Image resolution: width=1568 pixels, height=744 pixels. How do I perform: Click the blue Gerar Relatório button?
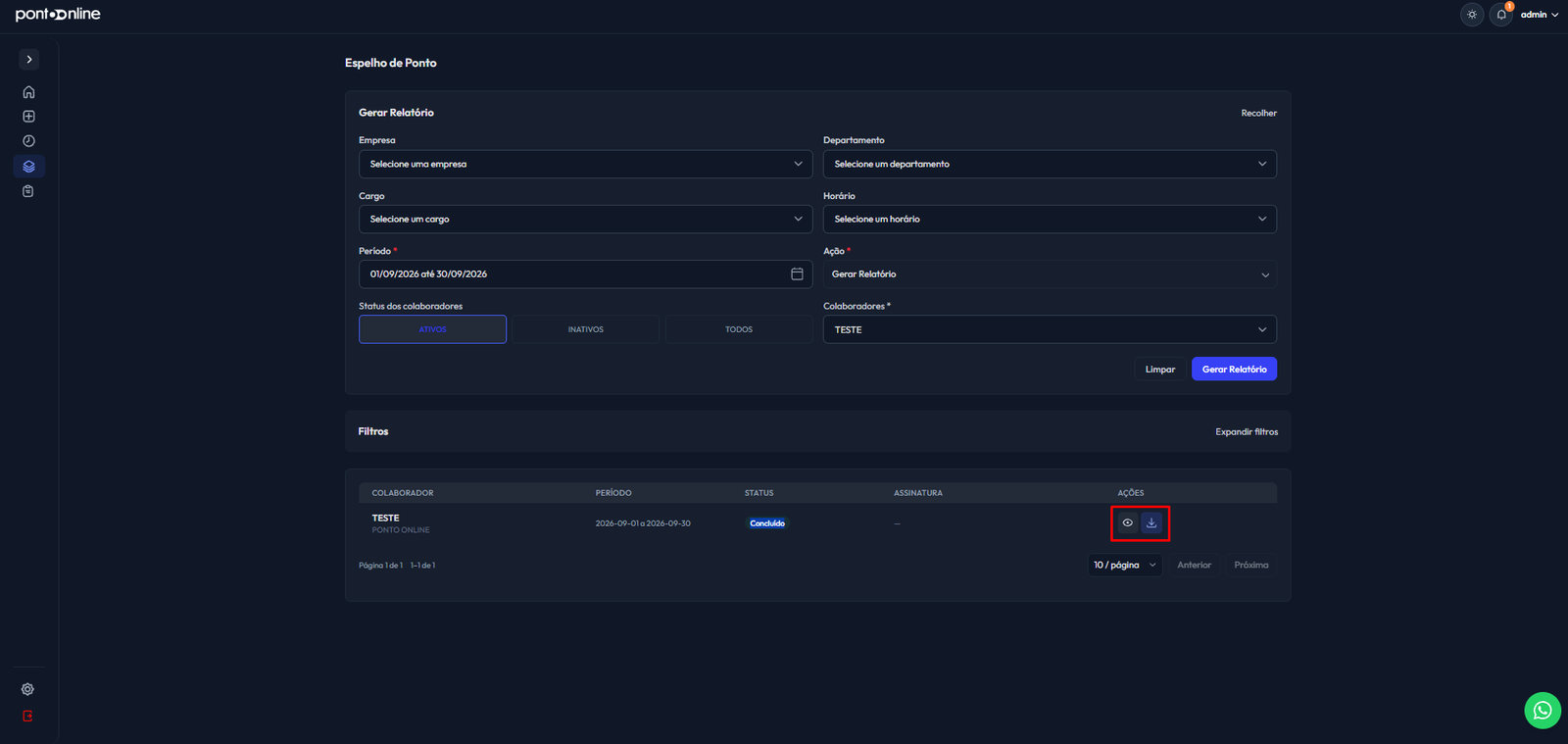1234,370
